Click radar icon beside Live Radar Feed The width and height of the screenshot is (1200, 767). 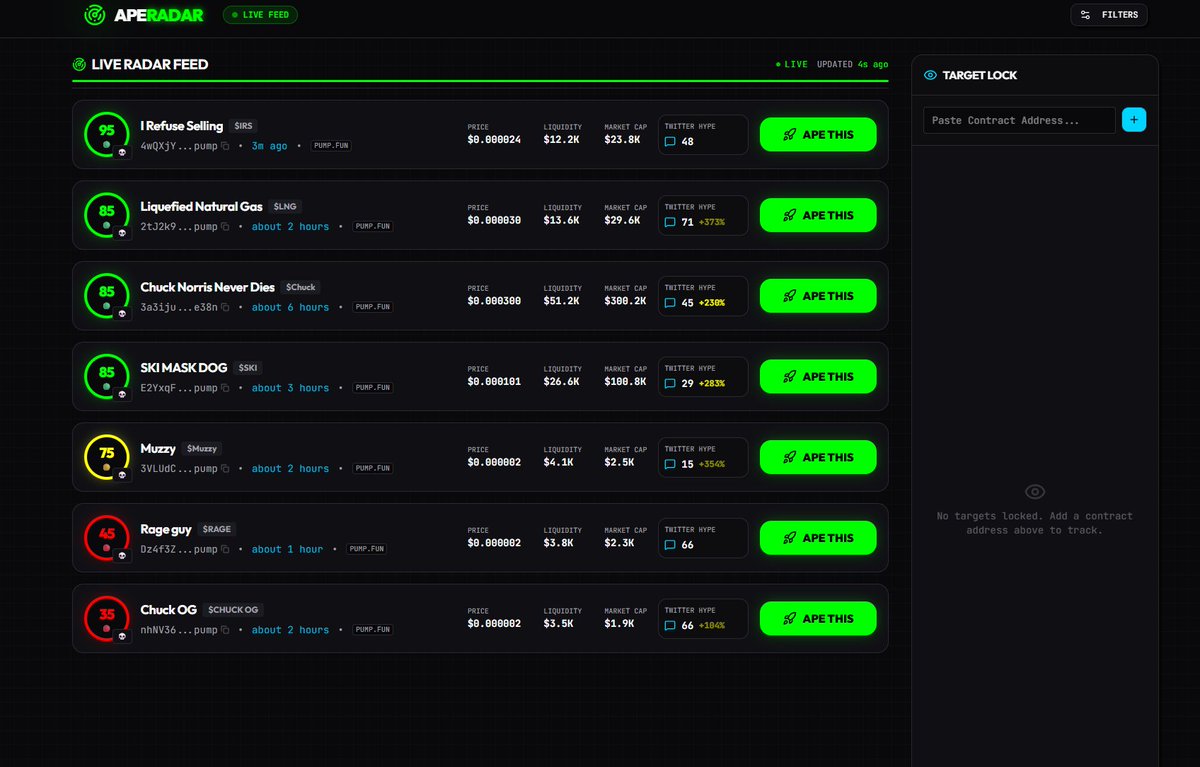coord(79,64)
